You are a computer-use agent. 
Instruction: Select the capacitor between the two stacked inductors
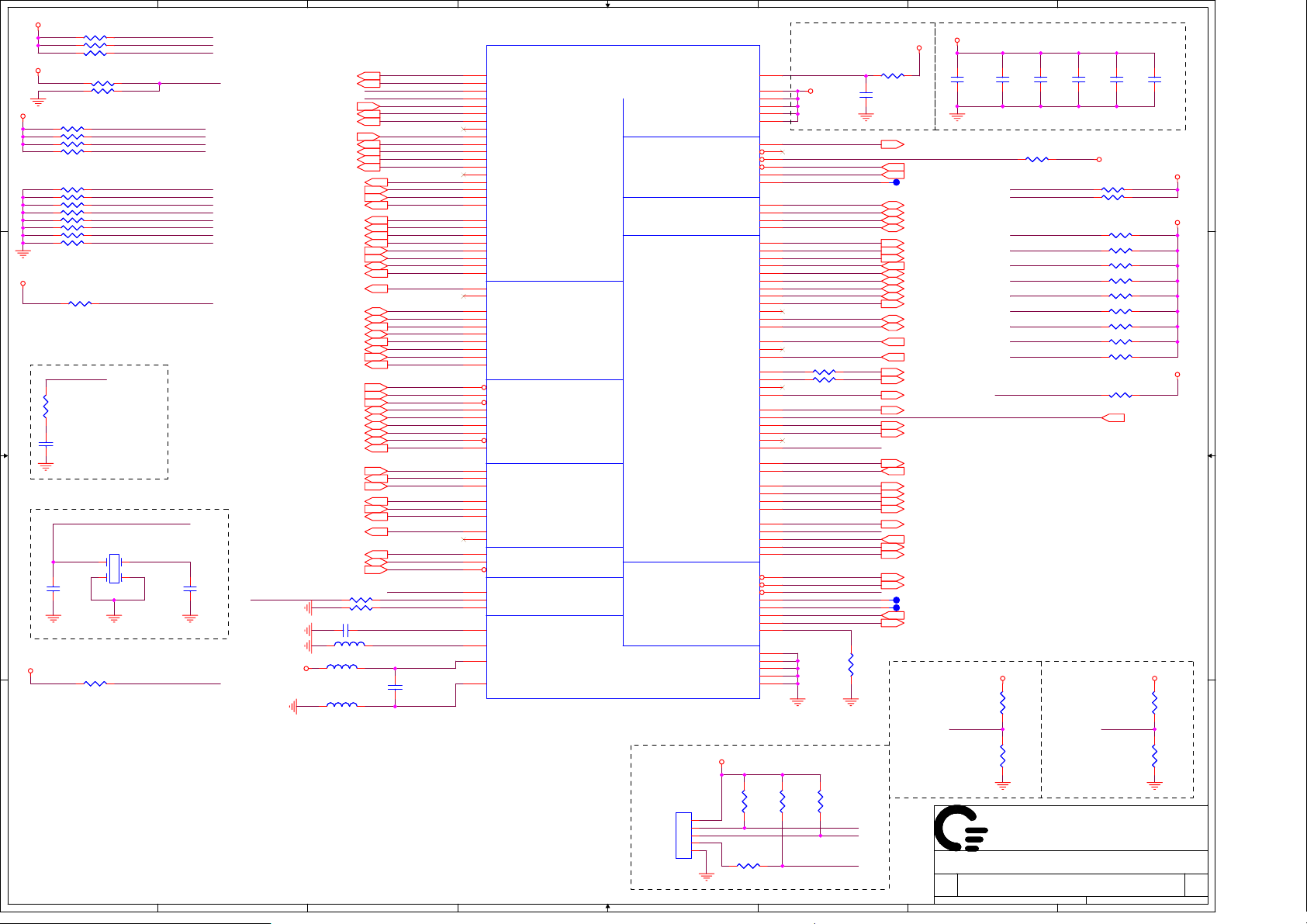(x=395, y=687)
